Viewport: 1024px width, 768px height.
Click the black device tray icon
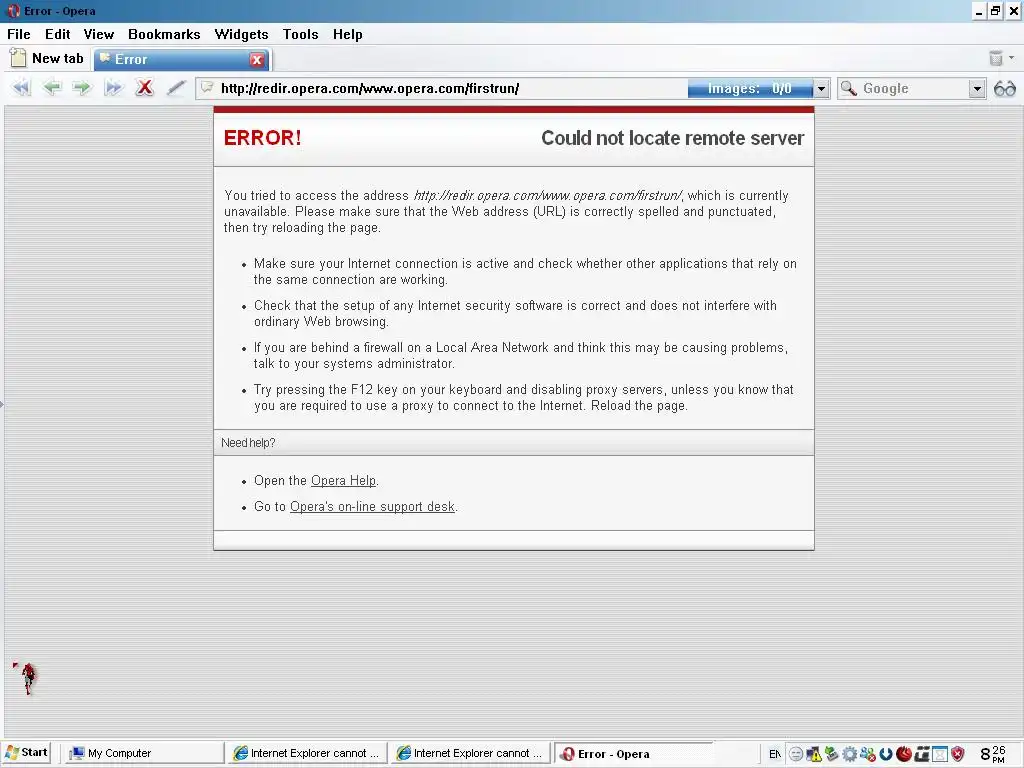pyautogui.click(x=921, y=754)
